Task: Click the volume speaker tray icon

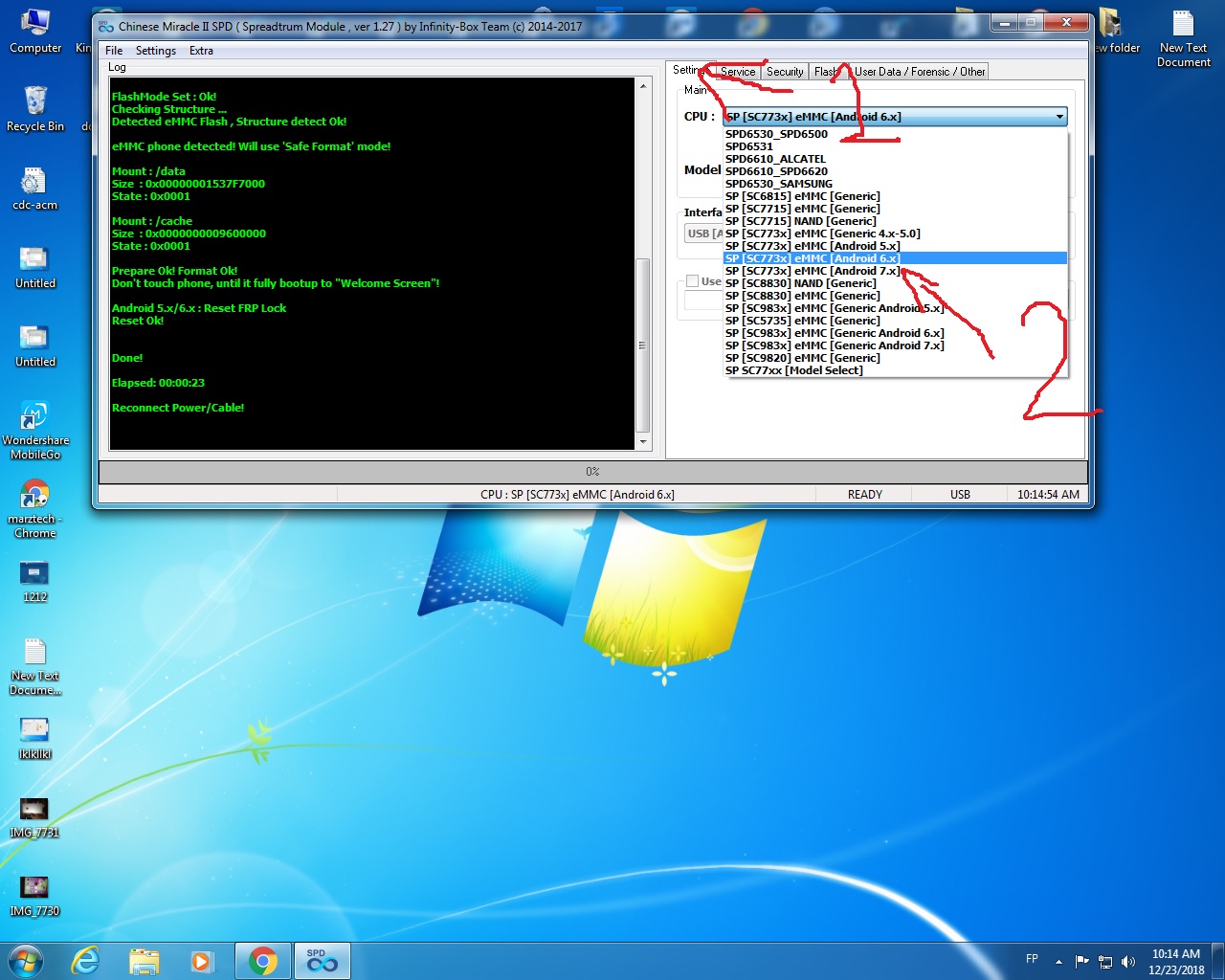Action: coord(1128,962)
